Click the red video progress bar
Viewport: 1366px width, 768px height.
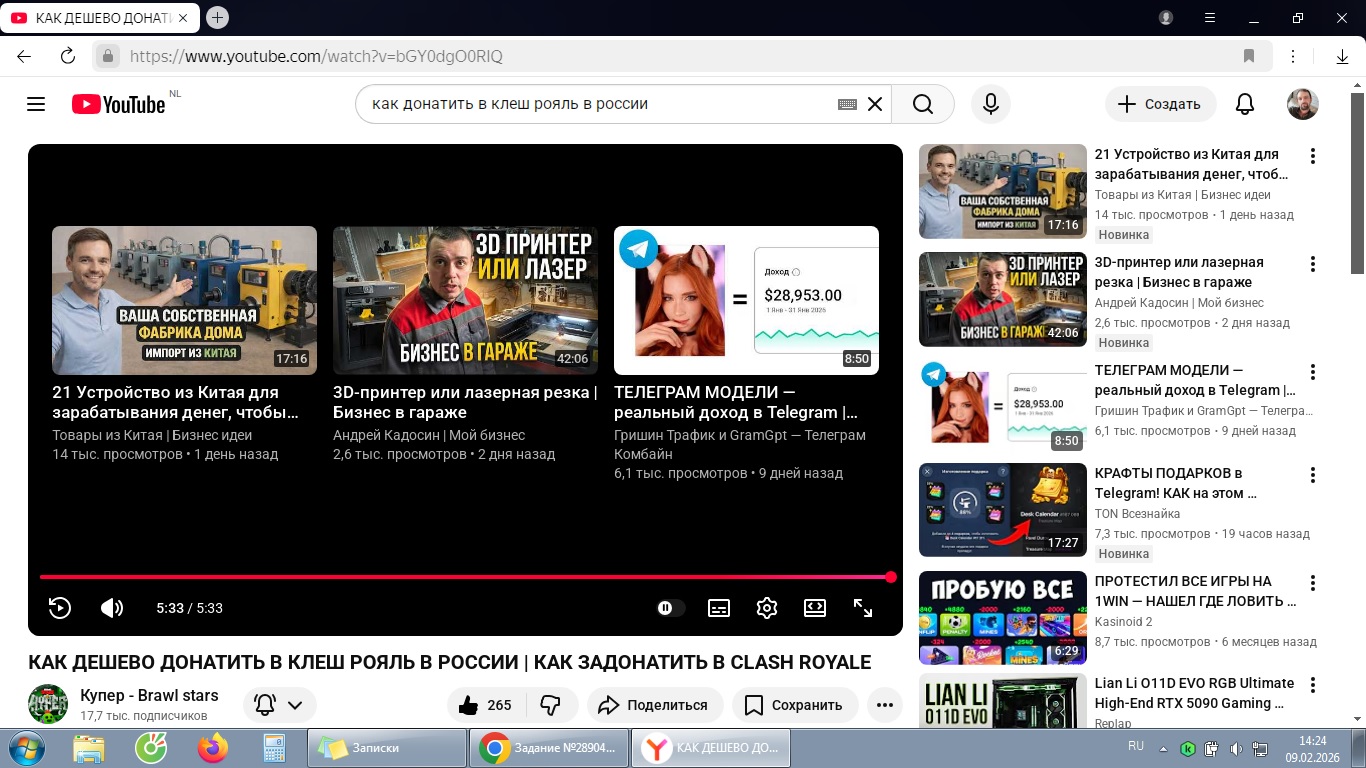[465, 577]
